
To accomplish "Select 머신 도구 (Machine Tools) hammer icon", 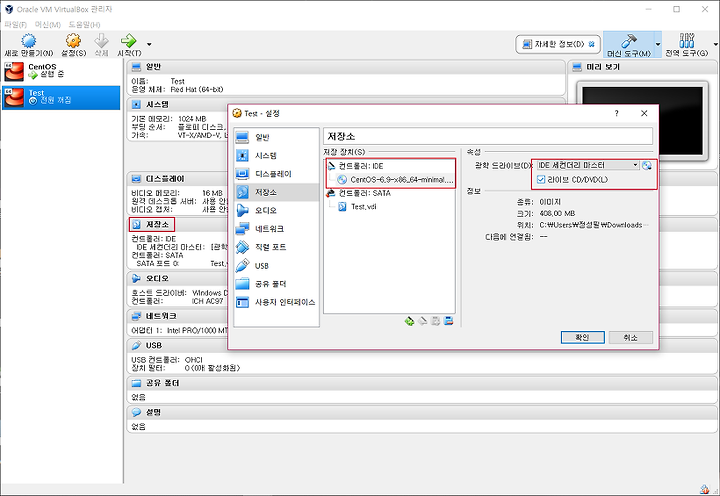I will coord(629,45).
